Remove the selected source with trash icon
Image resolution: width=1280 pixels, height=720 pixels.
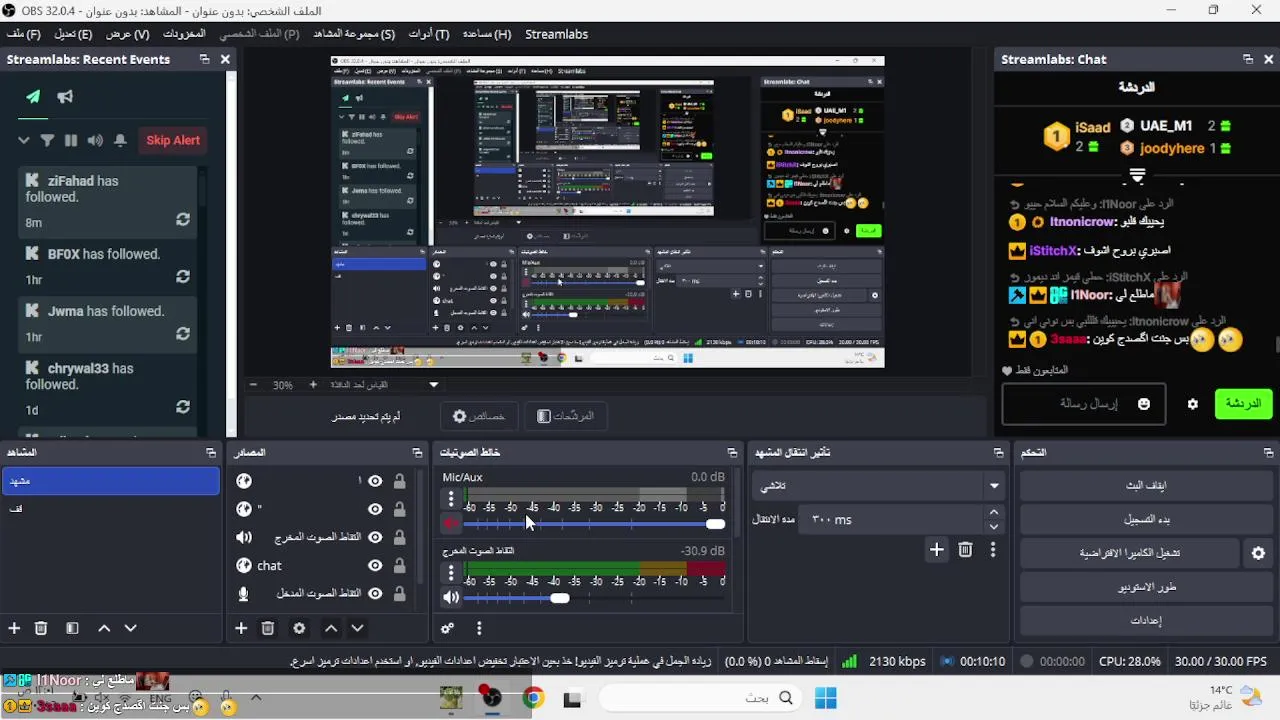coord(268,628)
